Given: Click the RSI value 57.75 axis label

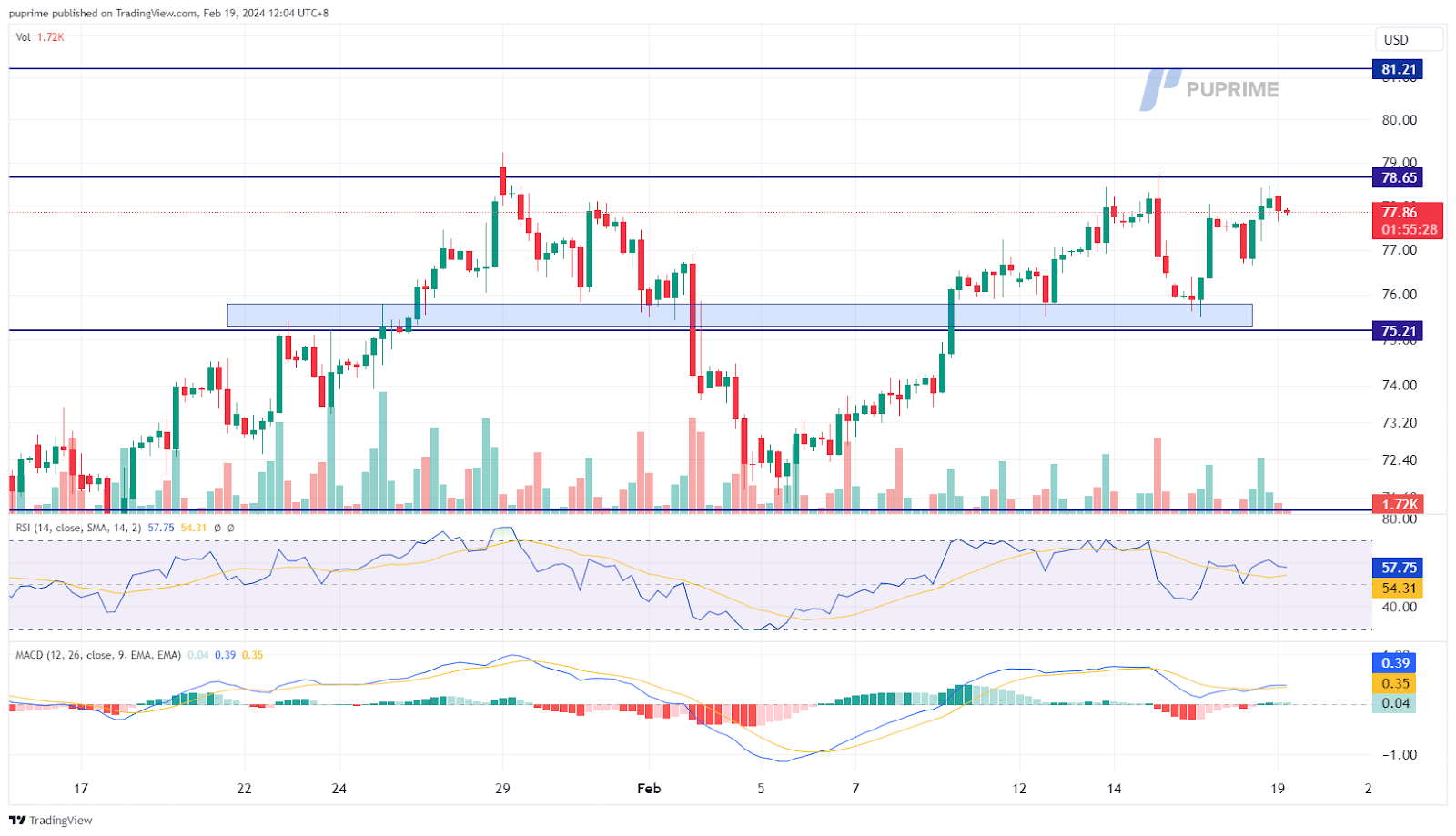Looking at the screenshot, I should [x=1398, y=567].
